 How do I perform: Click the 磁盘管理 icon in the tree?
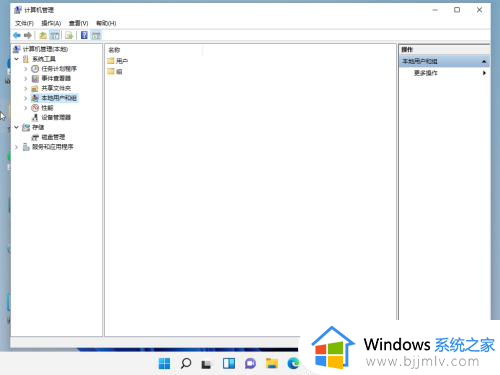click(35, 137)
